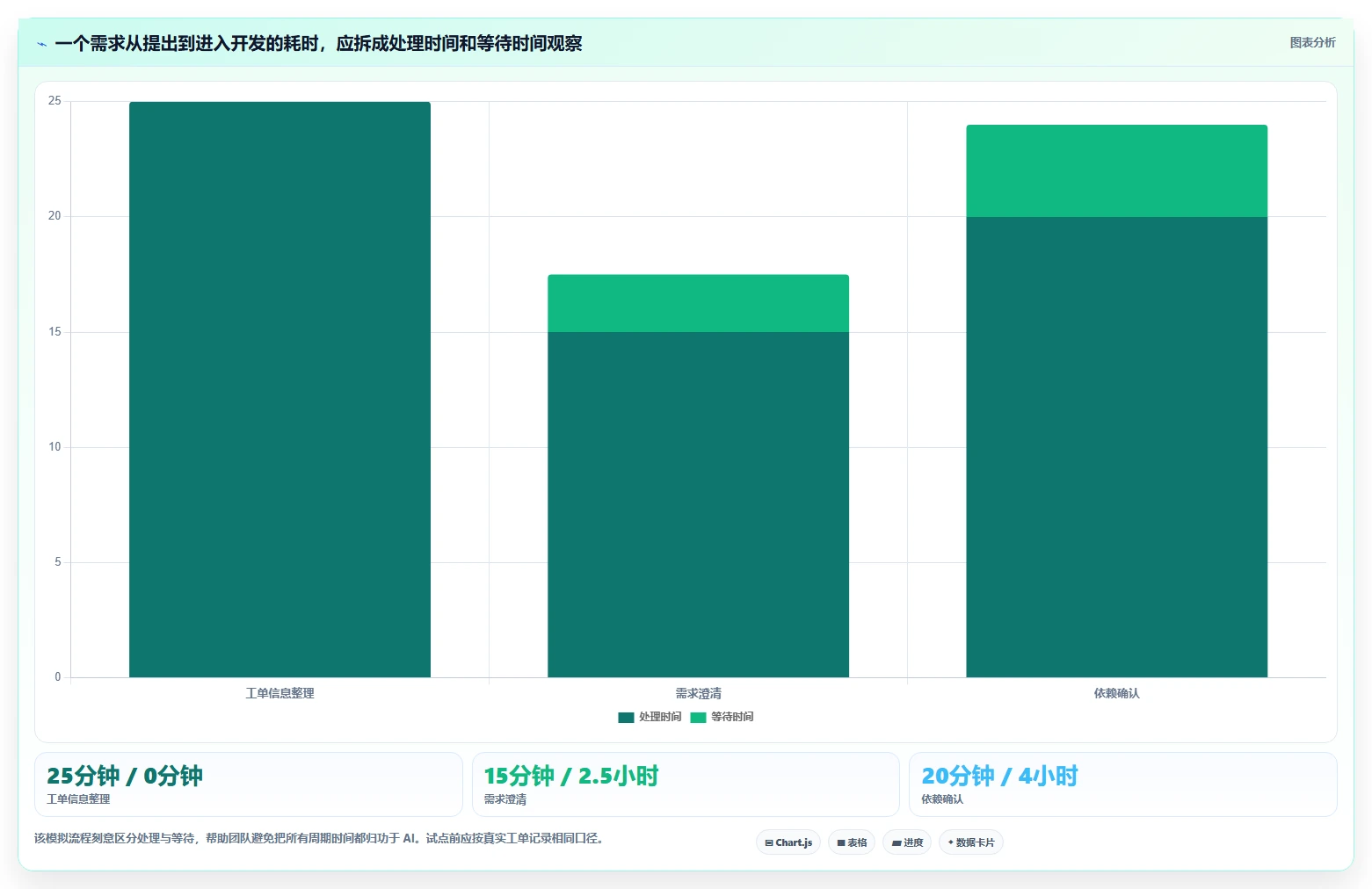Click the y-axis value 25
This screenshot has width=1372, height=889.
point(54,101)
